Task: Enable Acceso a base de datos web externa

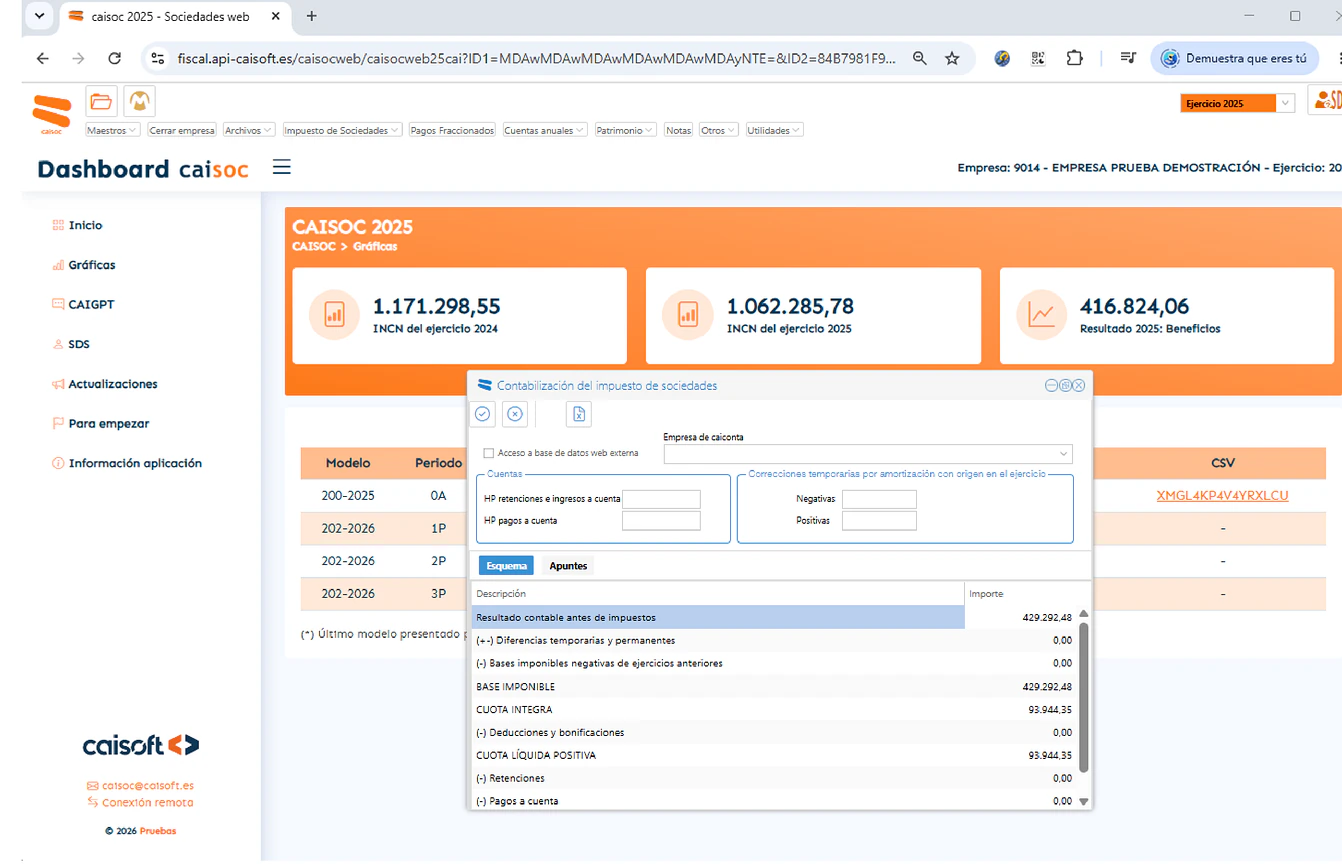Action: (x=489, y=453)
